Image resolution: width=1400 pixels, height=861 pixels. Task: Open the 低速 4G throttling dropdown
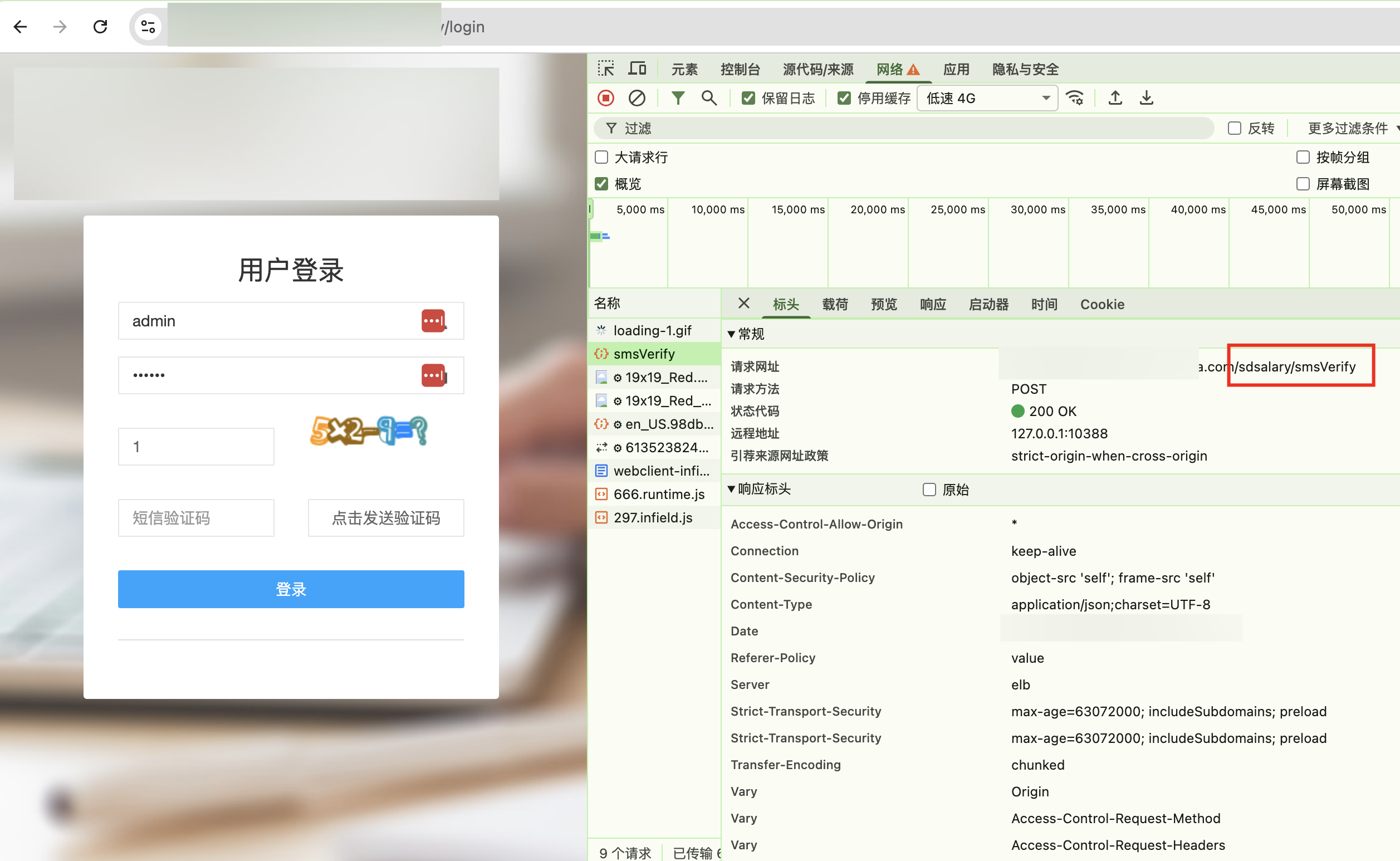tap(987, 99)
